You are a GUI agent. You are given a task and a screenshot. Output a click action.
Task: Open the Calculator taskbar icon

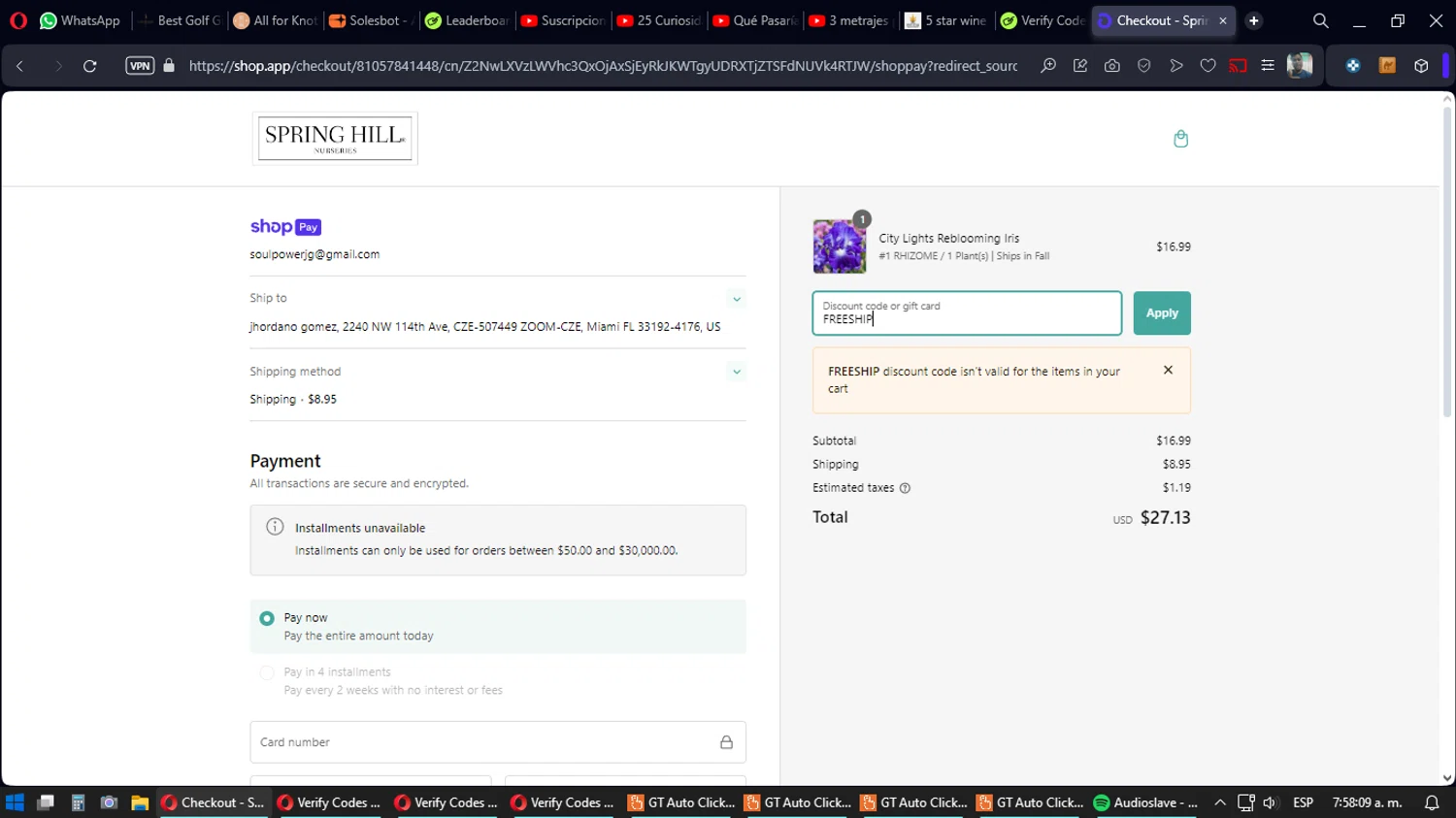coord(78,802)
